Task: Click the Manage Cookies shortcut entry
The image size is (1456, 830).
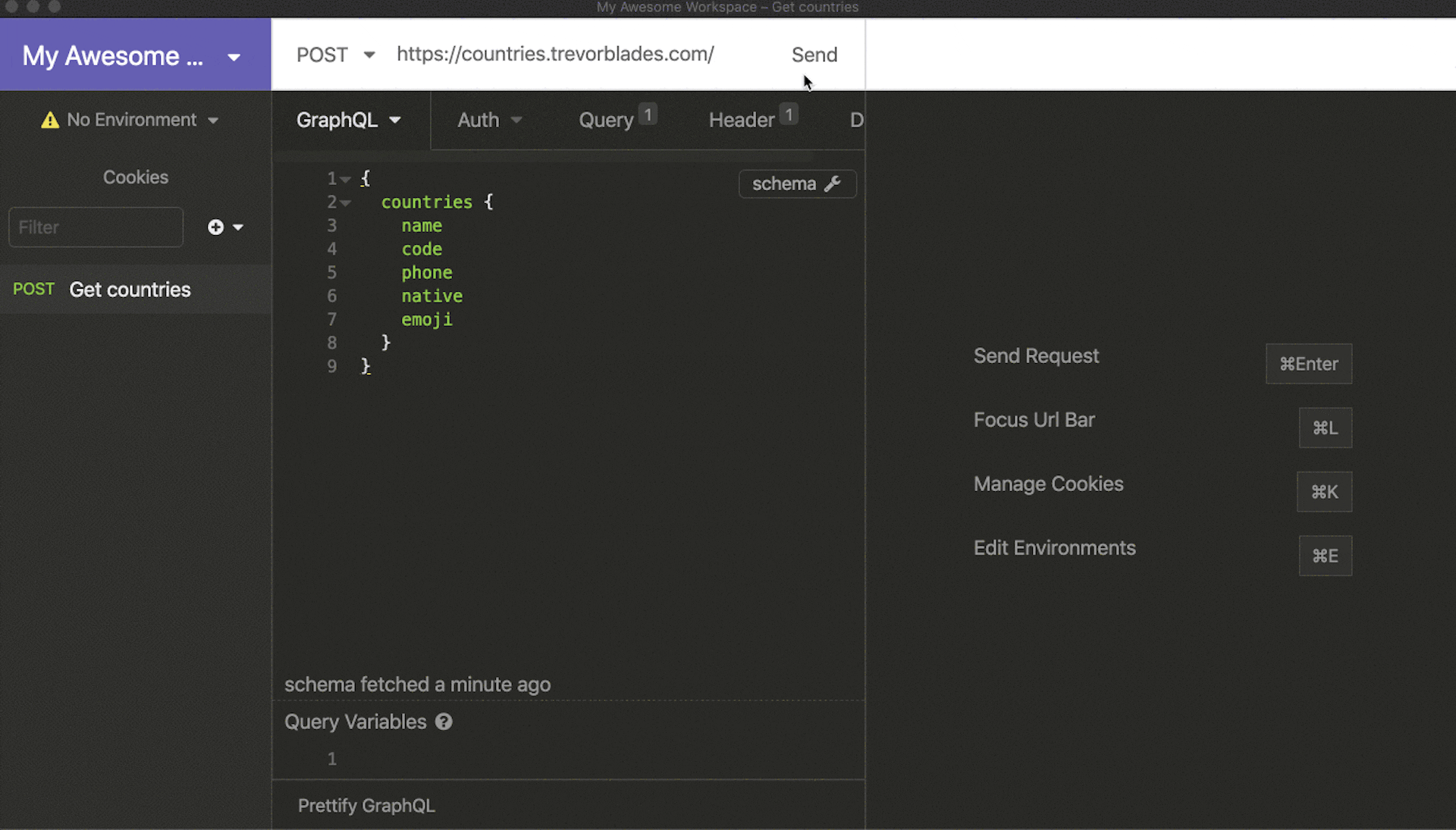Action: 1048,484
